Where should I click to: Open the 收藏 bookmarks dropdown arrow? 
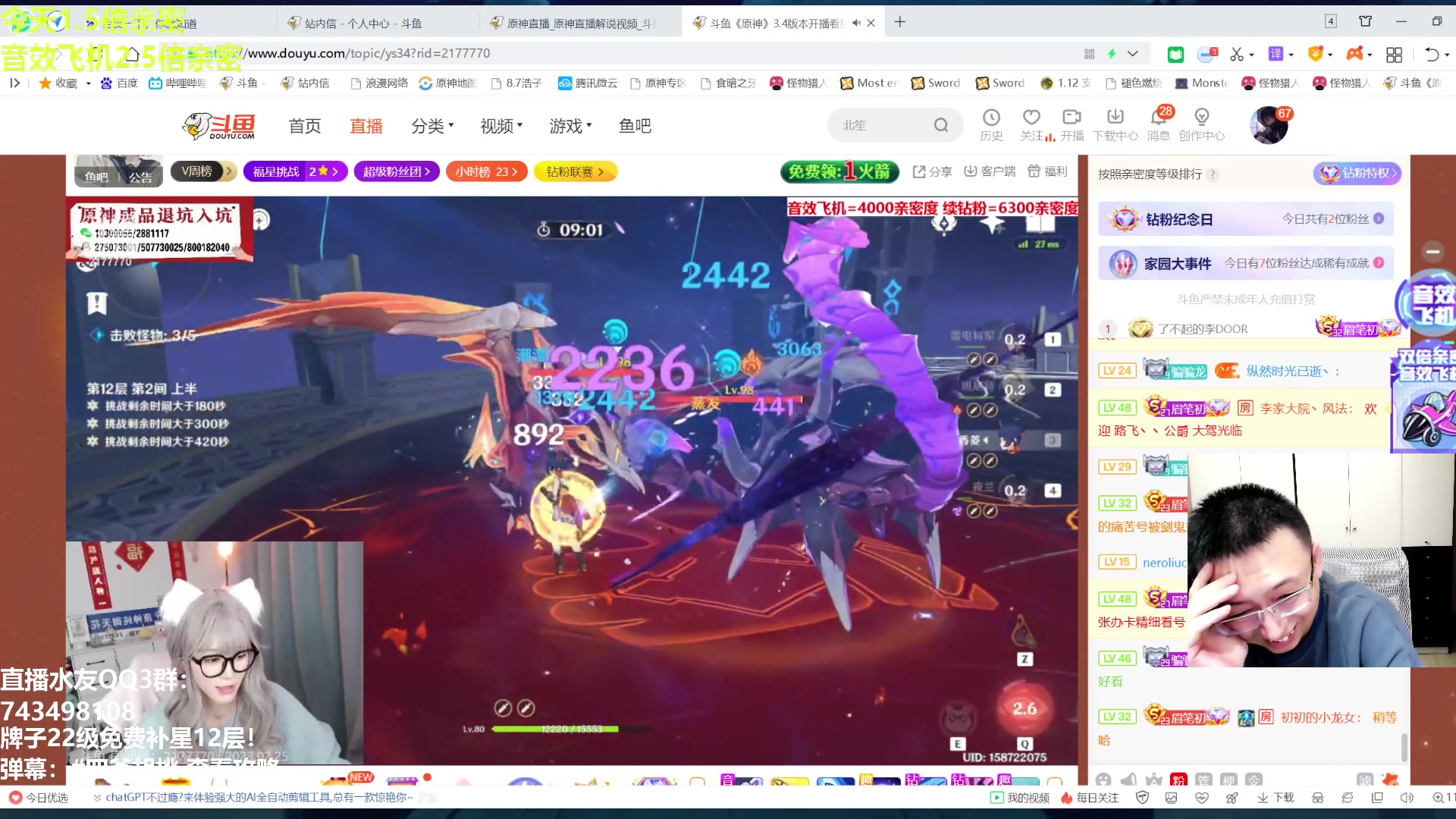[89, 83]
